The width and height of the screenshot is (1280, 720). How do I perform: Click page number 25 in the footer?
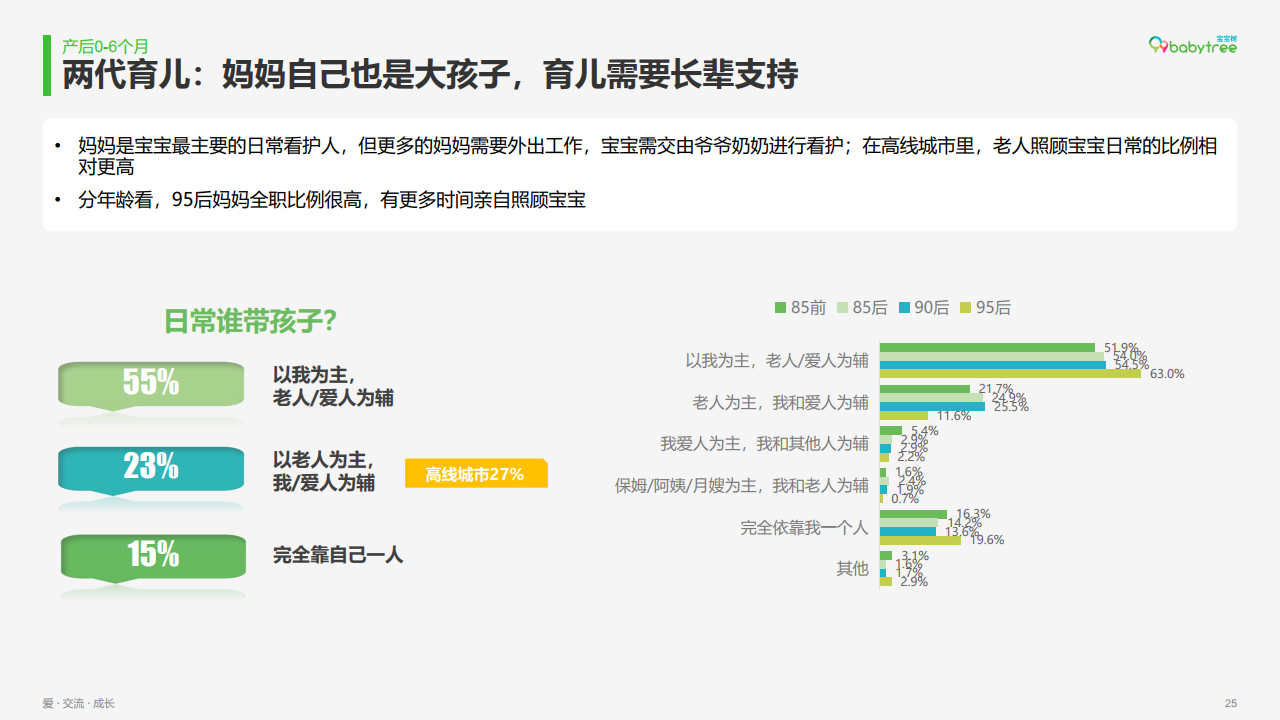point(1231,703)
